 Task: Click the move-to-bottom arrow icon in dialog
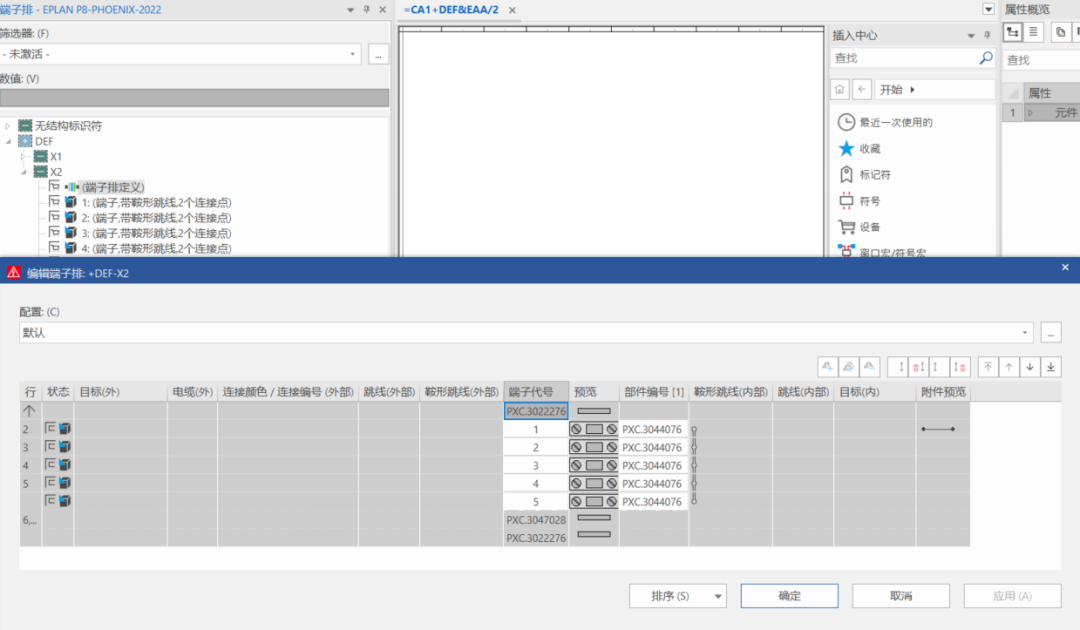pos(1051,367)
